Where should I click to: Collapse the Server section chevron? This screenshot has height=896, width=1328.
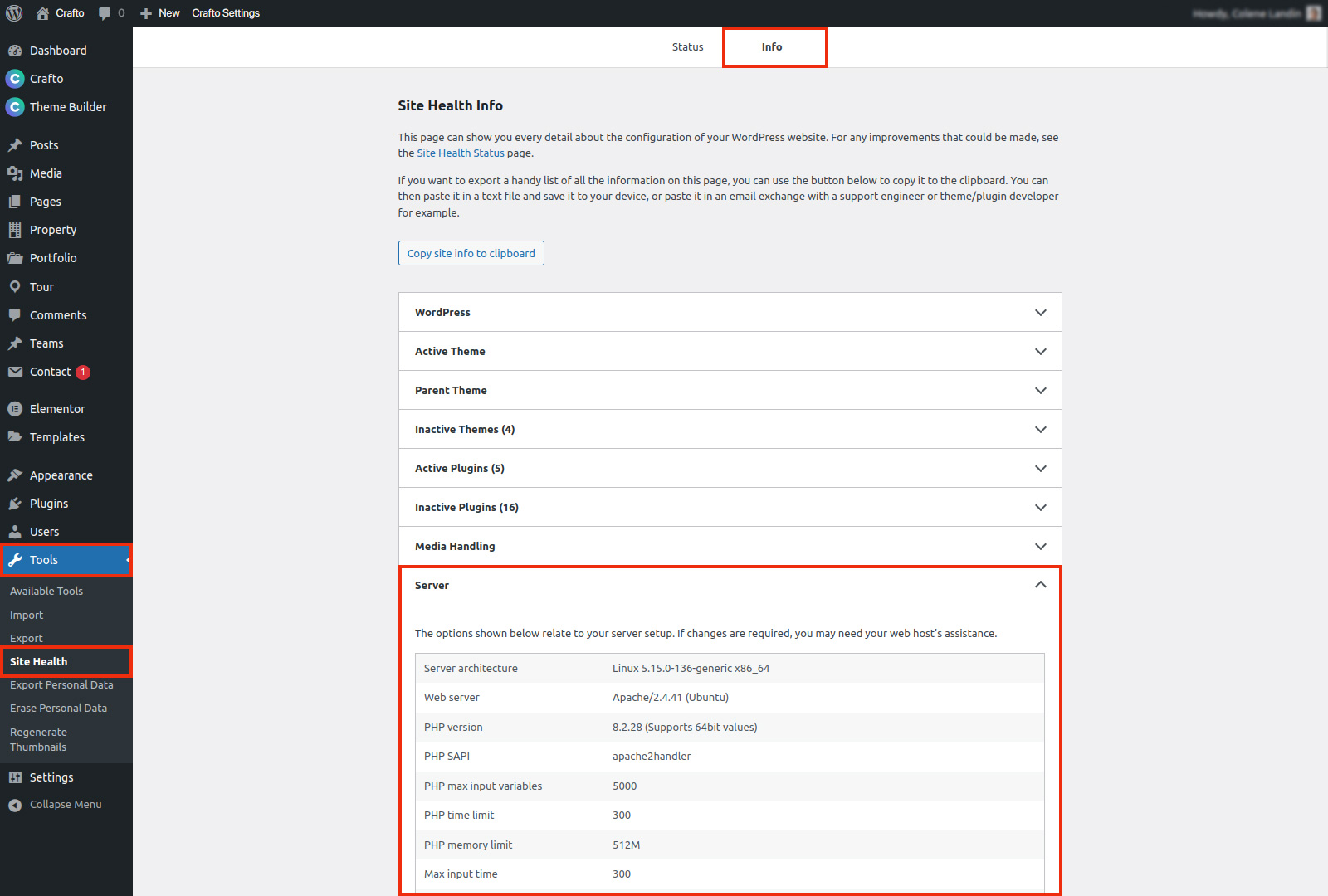(1040, 584)
